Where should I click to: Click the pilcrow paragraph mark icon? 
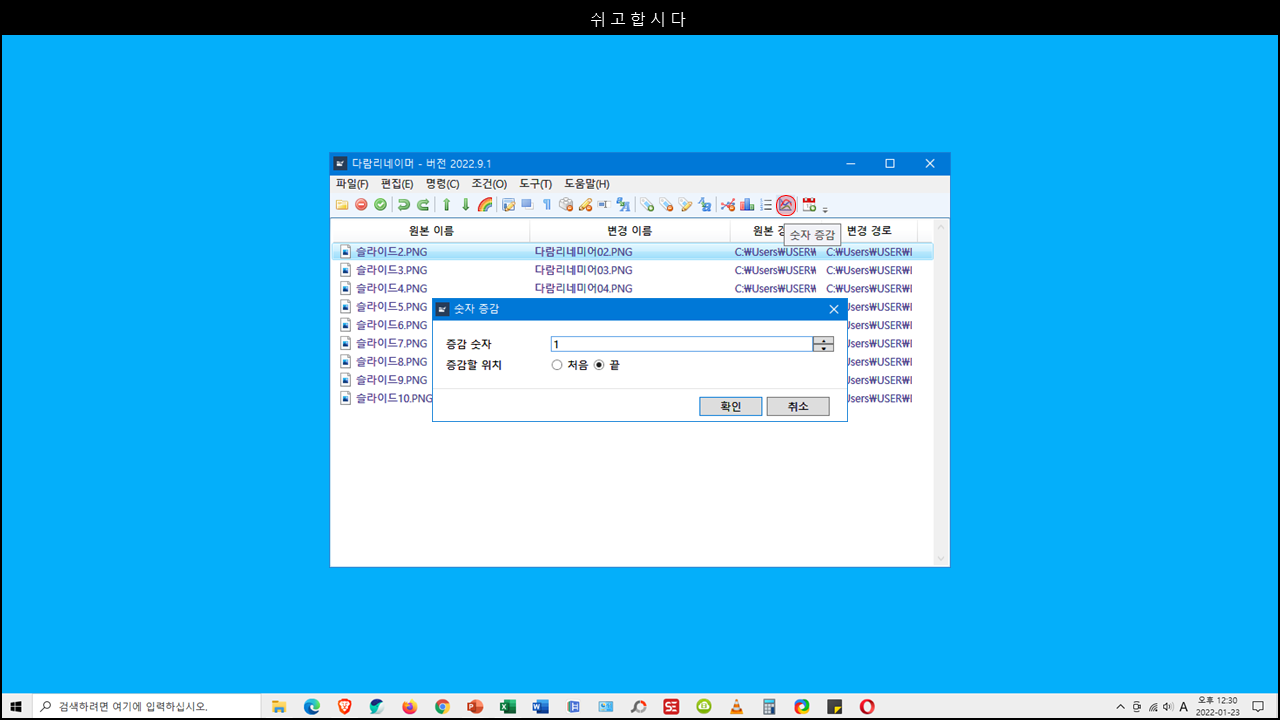(547, 205)
